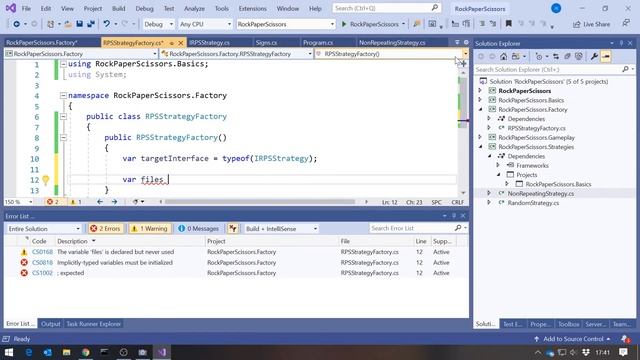
Task: Collapse the RPSStrategyFactory class region
Action: tap(63, 116)
